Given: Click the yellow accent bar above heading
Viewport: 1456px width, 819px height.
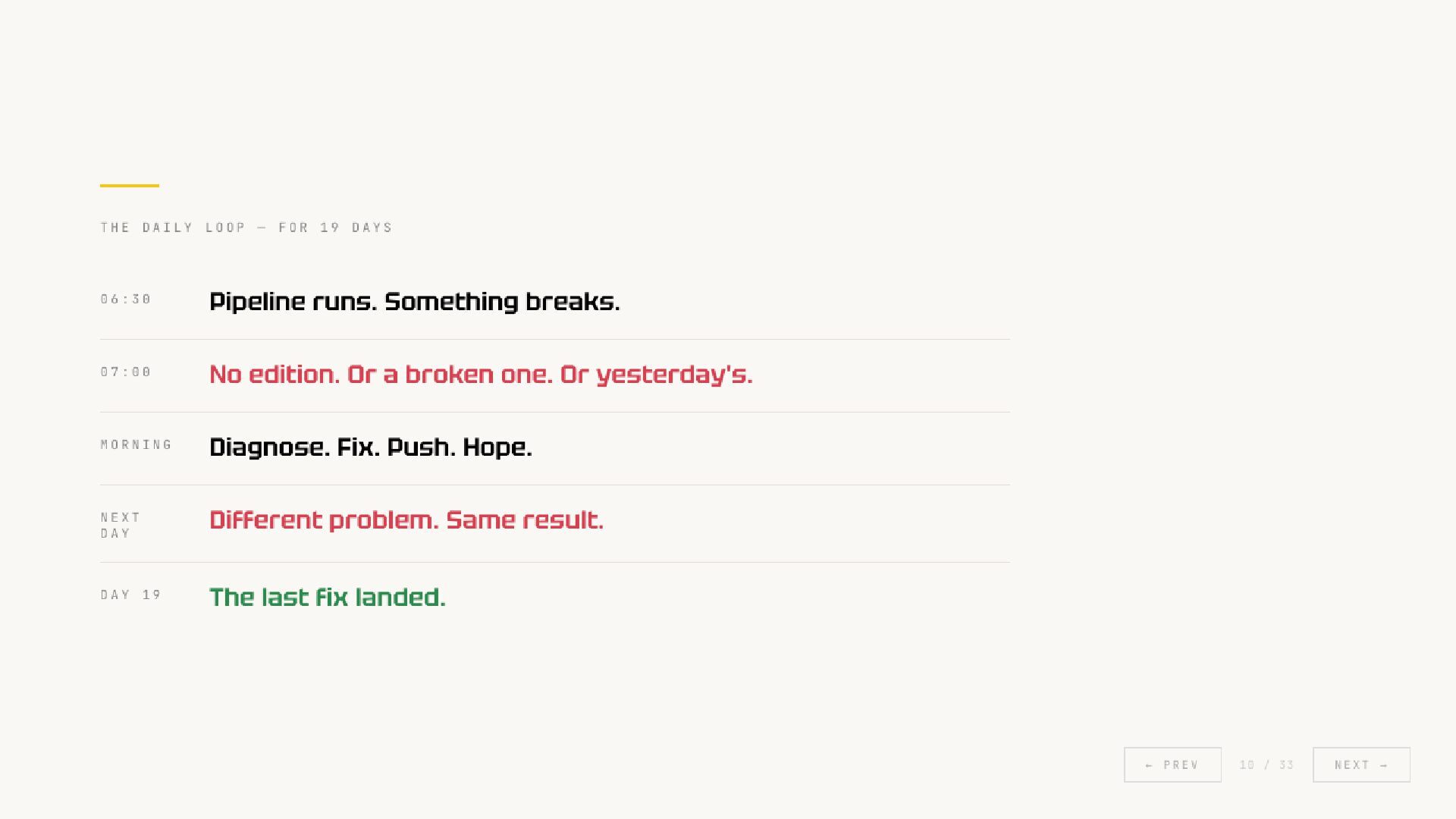Looking at the screenshot, I should click(x=130, y=185).
